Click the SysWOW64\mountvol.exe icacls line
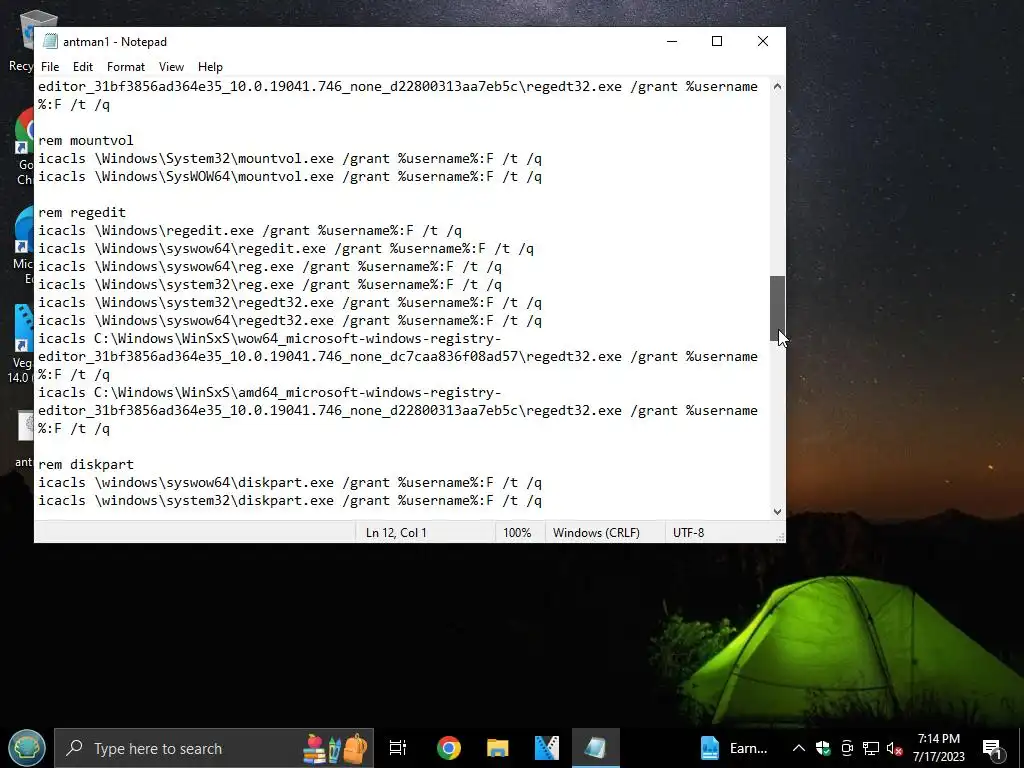 (290, 176)
